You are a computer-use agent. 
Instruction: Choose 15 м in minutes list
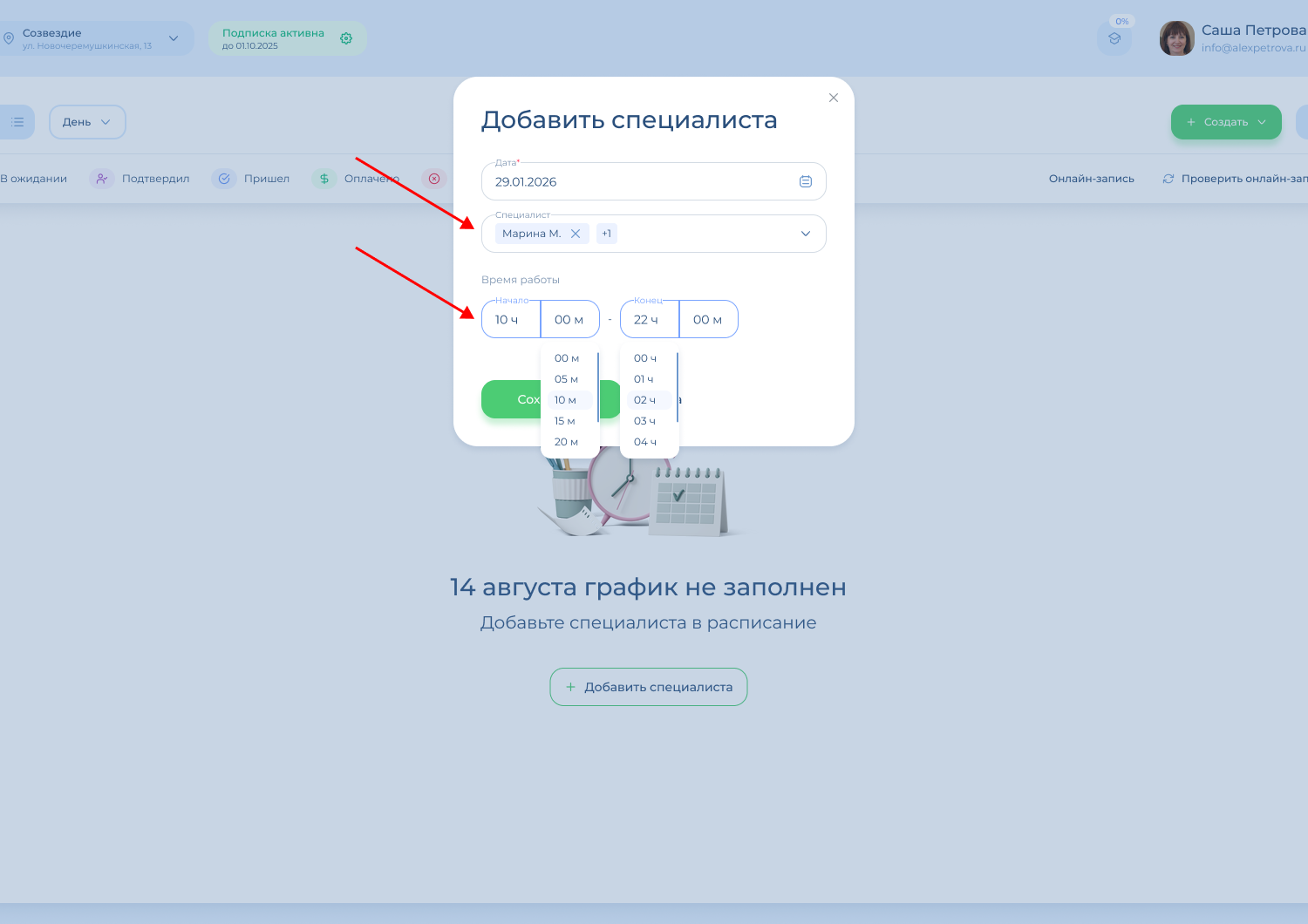point(565,421)
